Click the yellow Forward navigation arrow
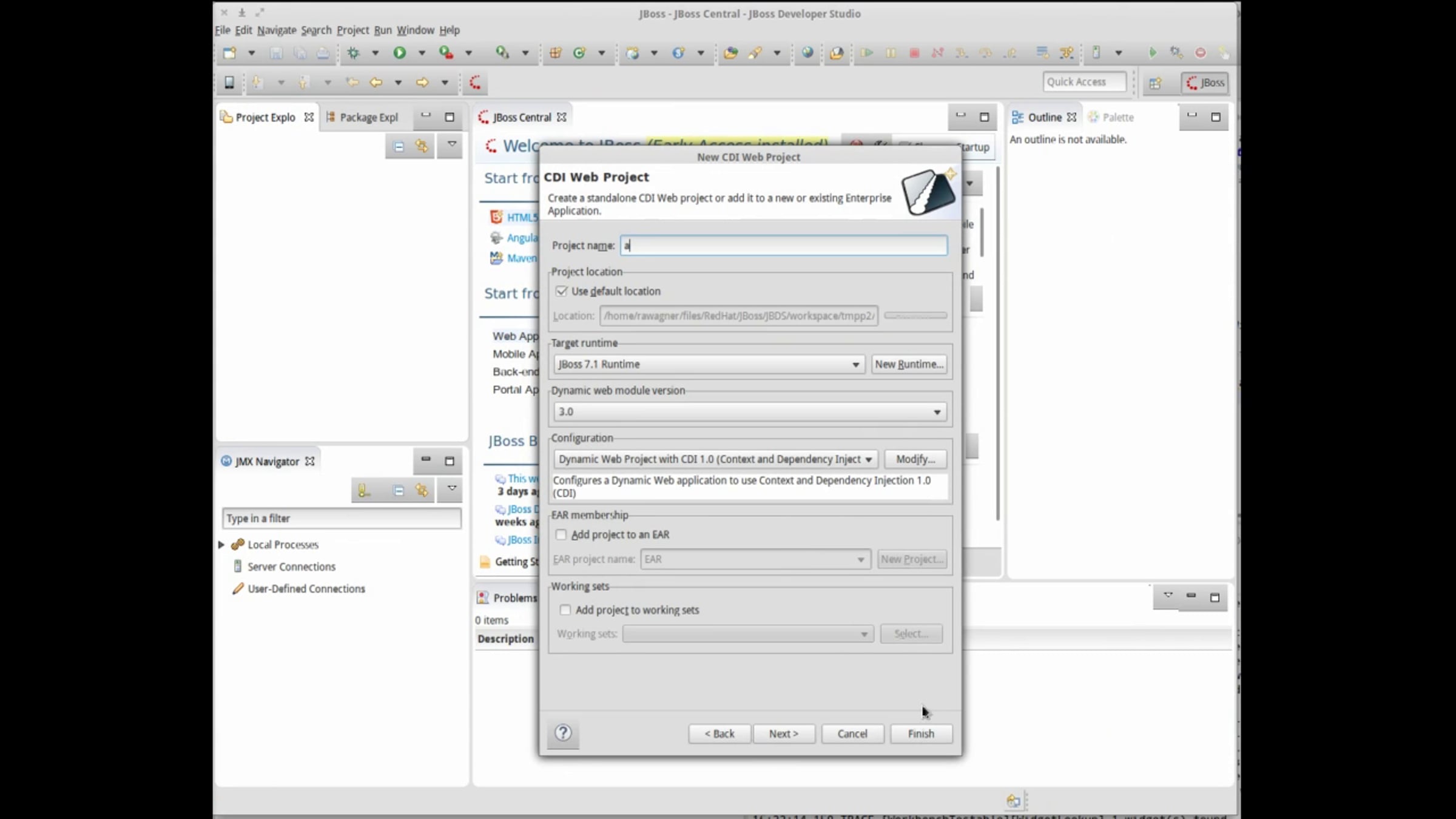 click(422, 83)
